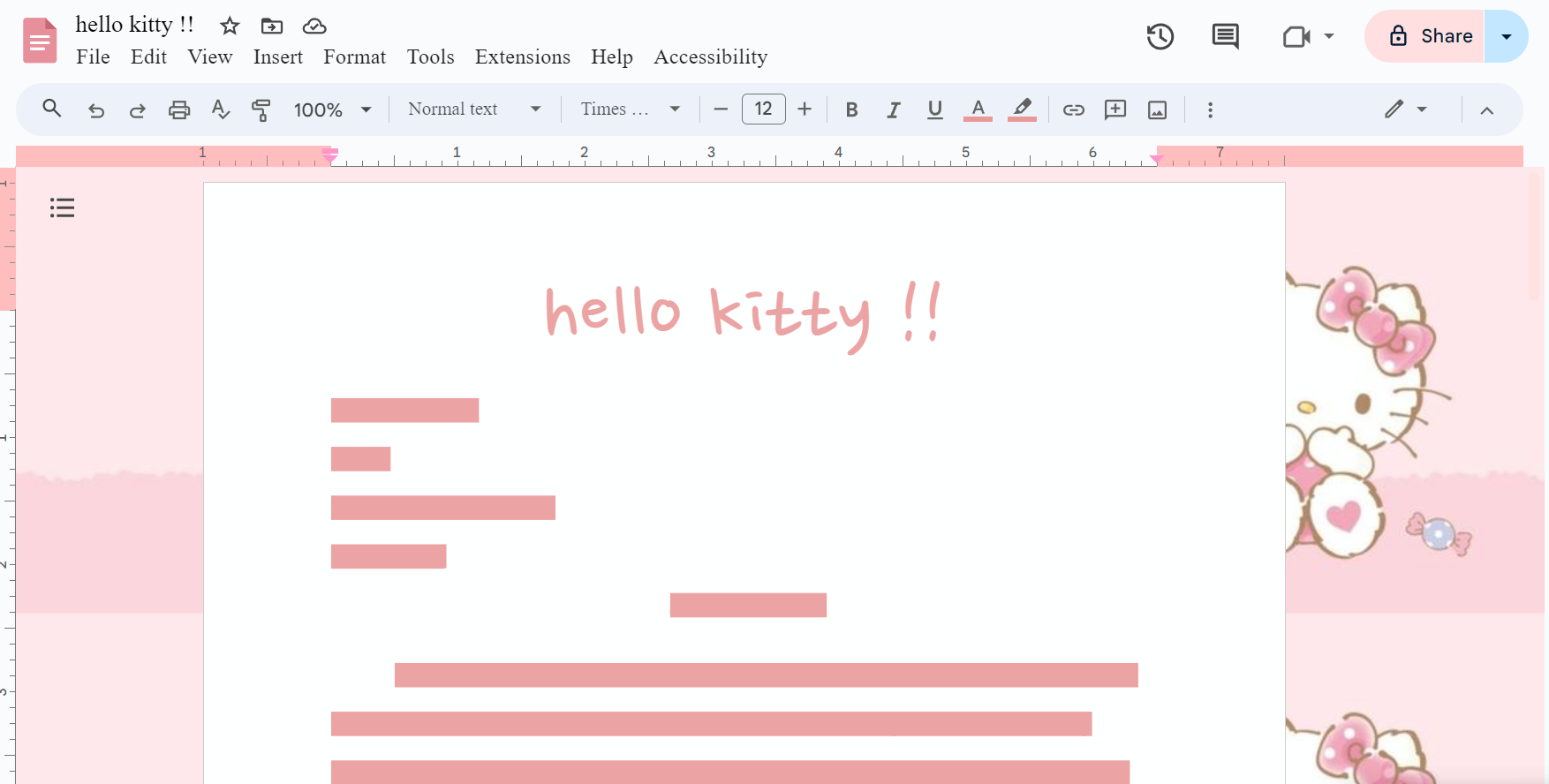Open version history clock icon
The width and height of the screenshot is (1549, 784).
[1160, 36]
